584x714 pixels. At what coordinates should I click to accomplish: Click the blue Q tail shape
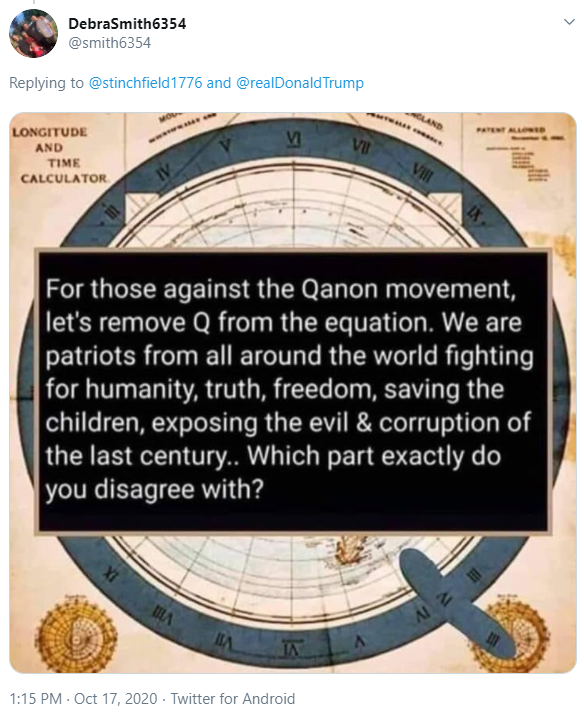457,604
